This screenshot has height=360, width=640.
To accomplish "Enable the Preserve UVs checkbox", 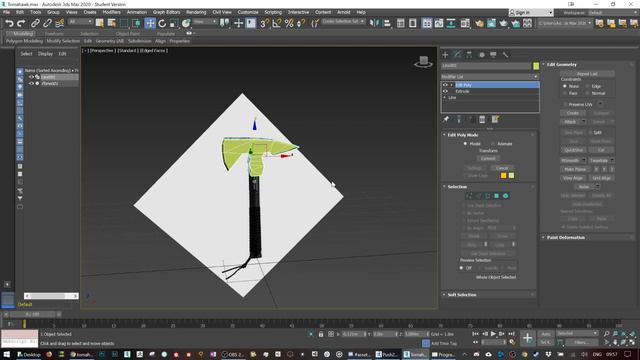I will pyautogui.click(x=565, y=104).
